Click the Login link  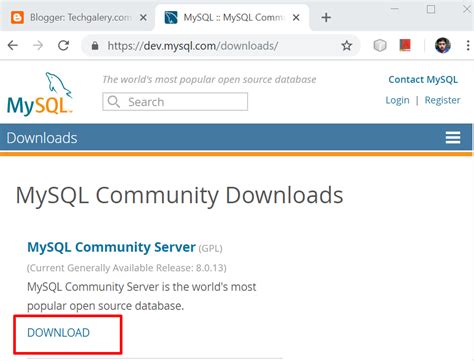[397, 100]
